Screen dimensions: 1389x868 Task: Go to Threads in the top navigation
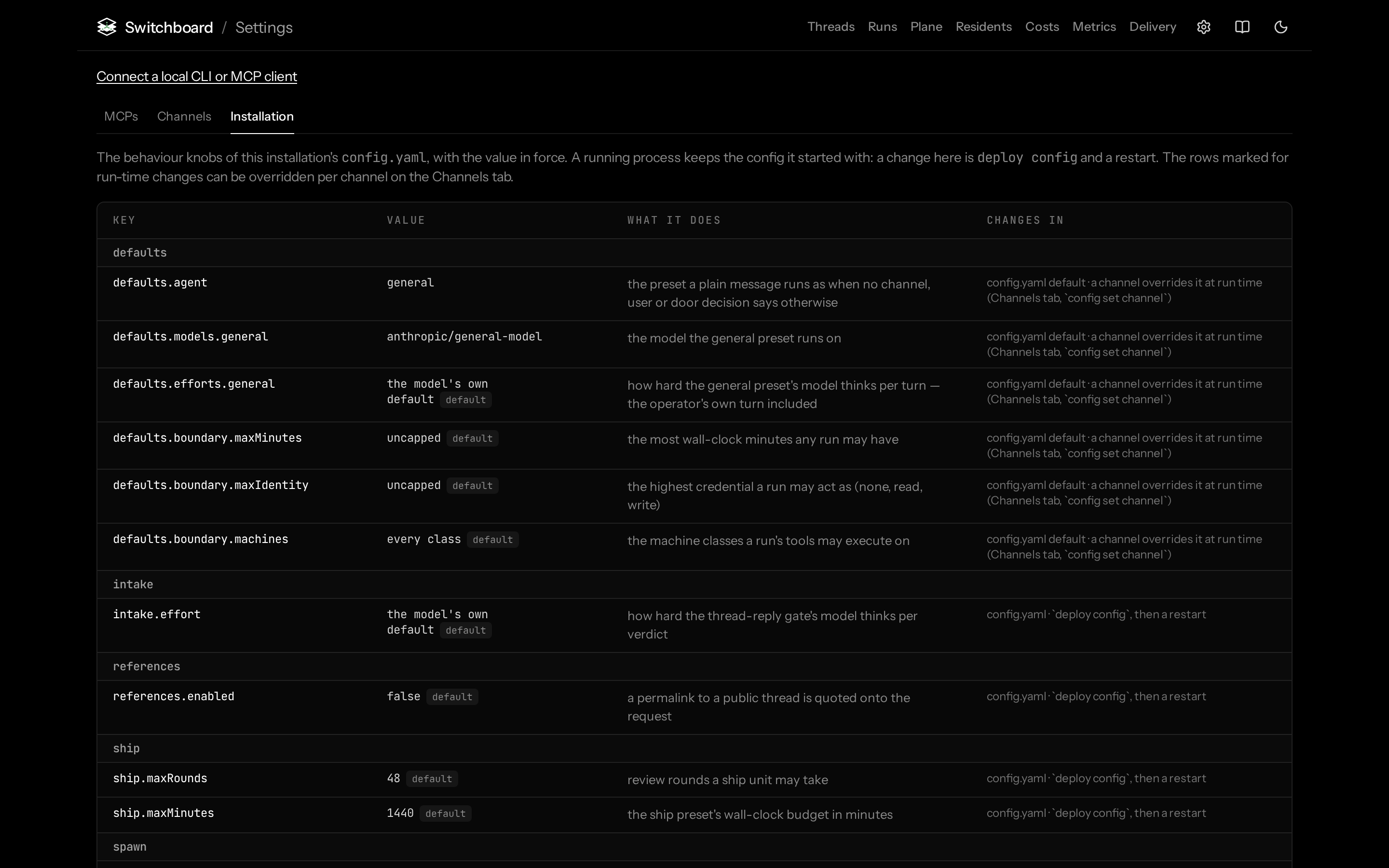831,27
